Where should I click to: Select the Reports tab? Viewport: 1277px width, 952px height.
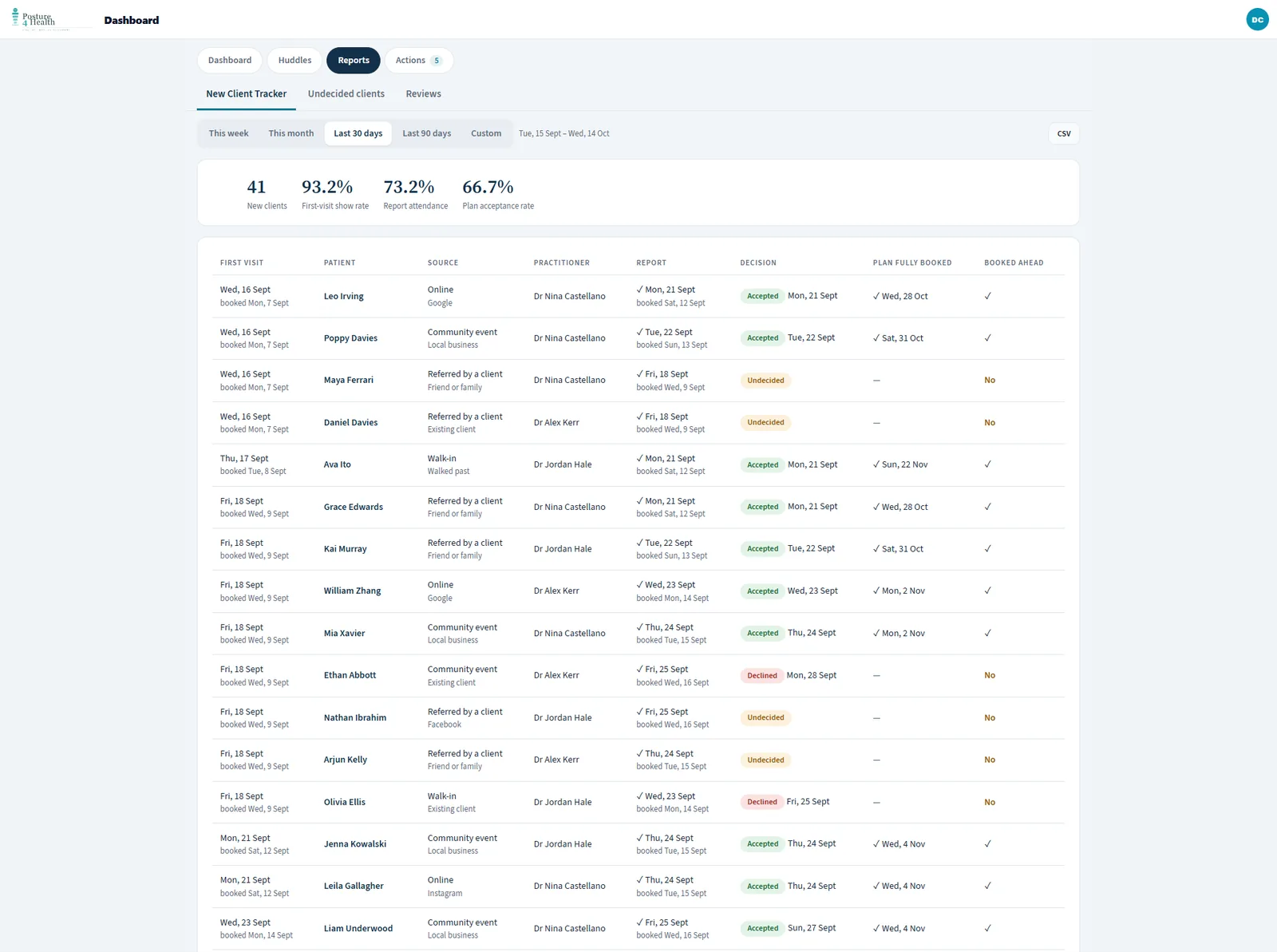354,61
